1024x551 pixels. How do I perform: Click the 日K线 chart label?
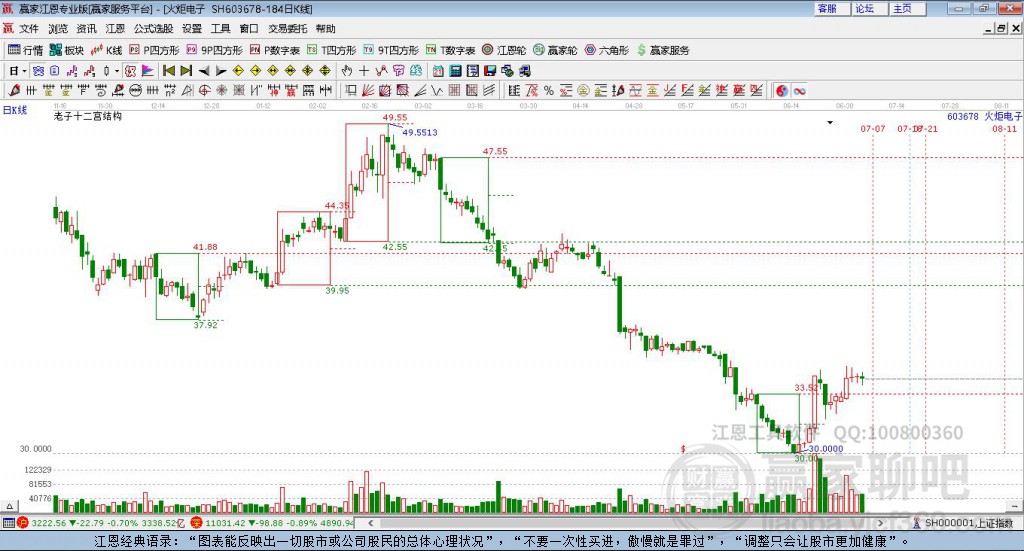[15, 110]
